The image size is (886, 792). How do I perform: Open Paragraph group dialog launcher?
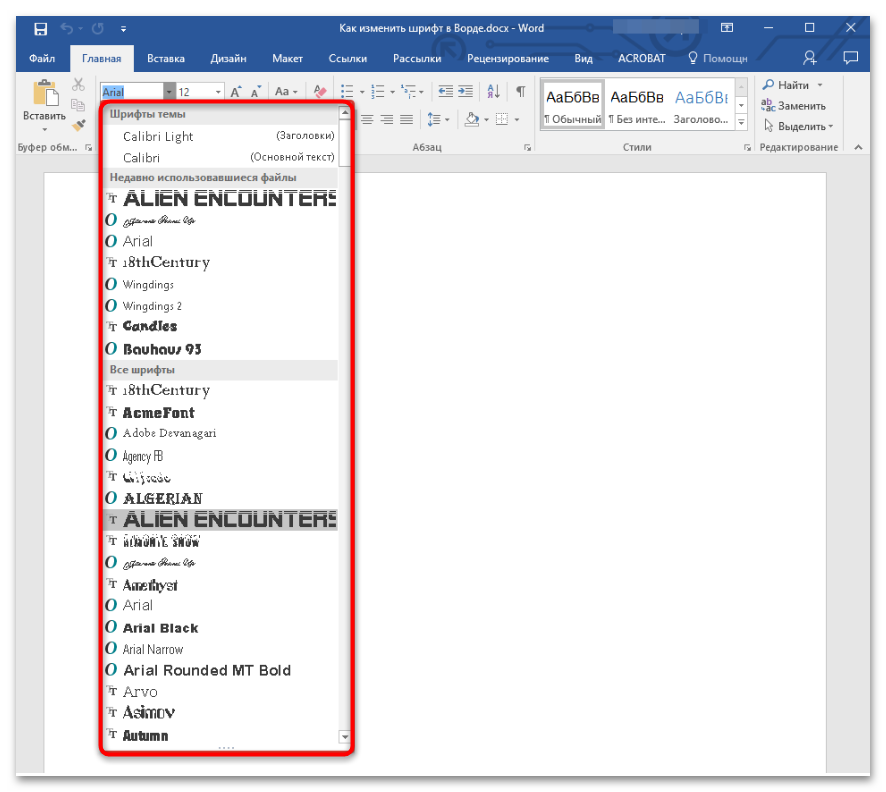527,147
